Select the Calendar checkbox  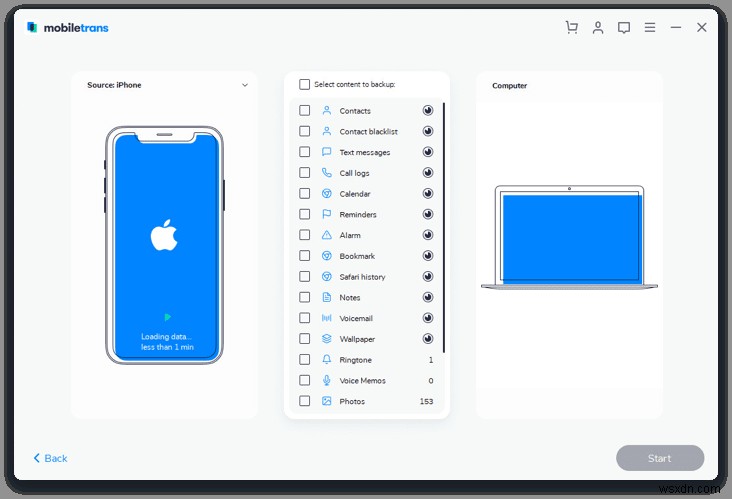coord(304,193)
